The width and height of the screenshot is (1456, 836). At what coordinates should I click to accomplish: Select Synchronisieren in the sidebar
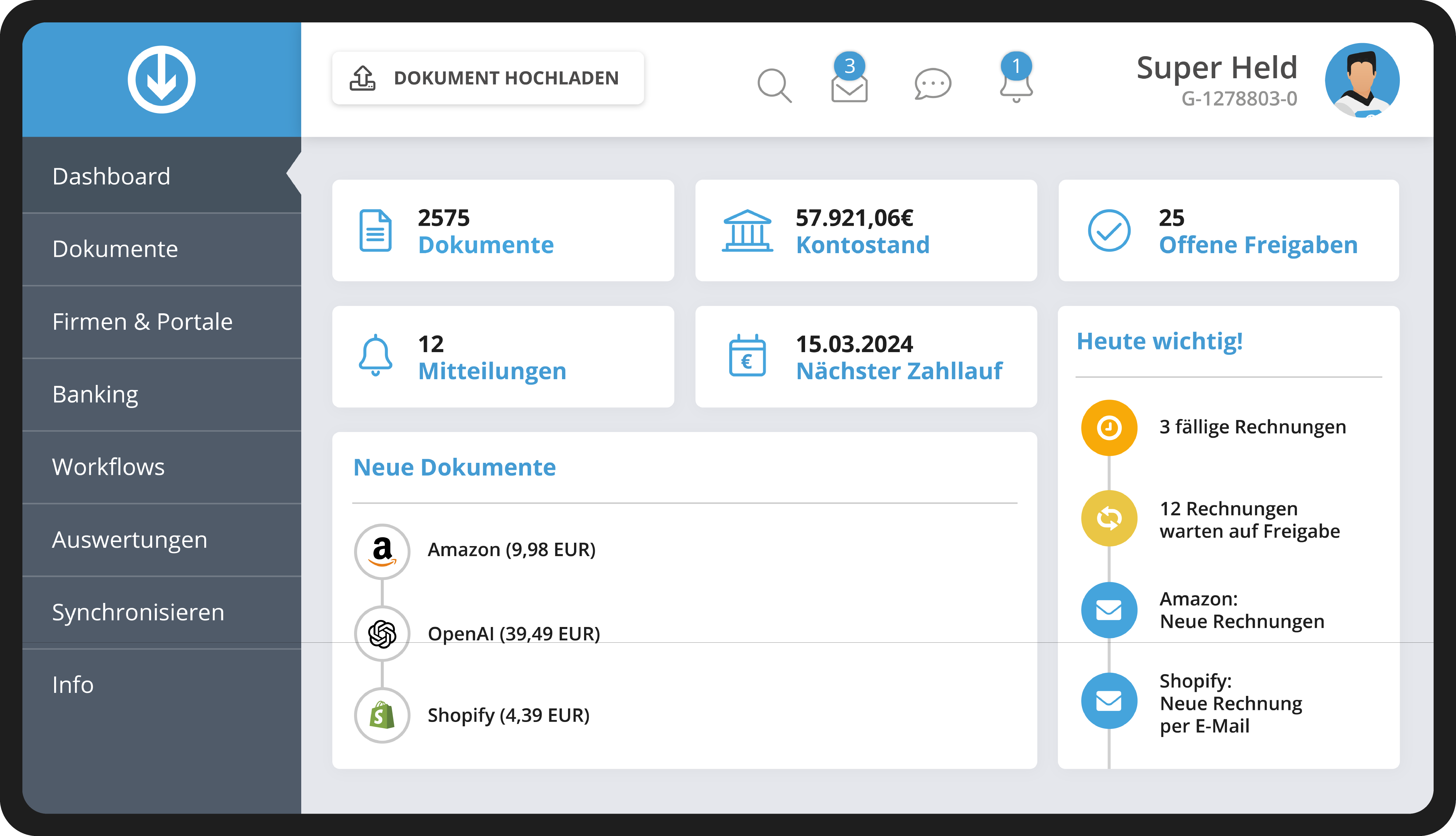pyautogui.click(x=161, y=613)
